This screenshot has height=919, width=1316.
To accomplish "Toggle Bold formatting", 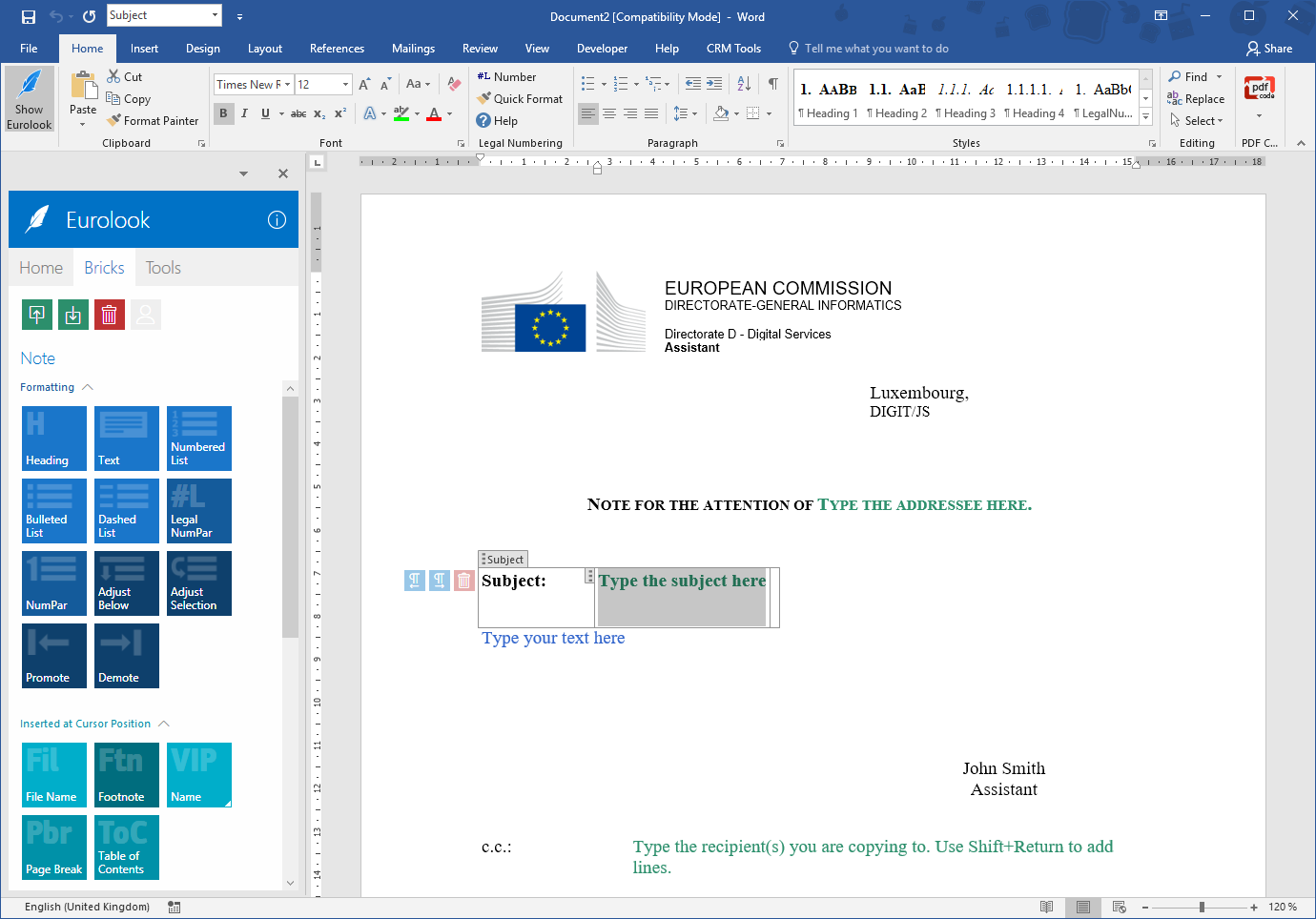I will click(223, 113).
